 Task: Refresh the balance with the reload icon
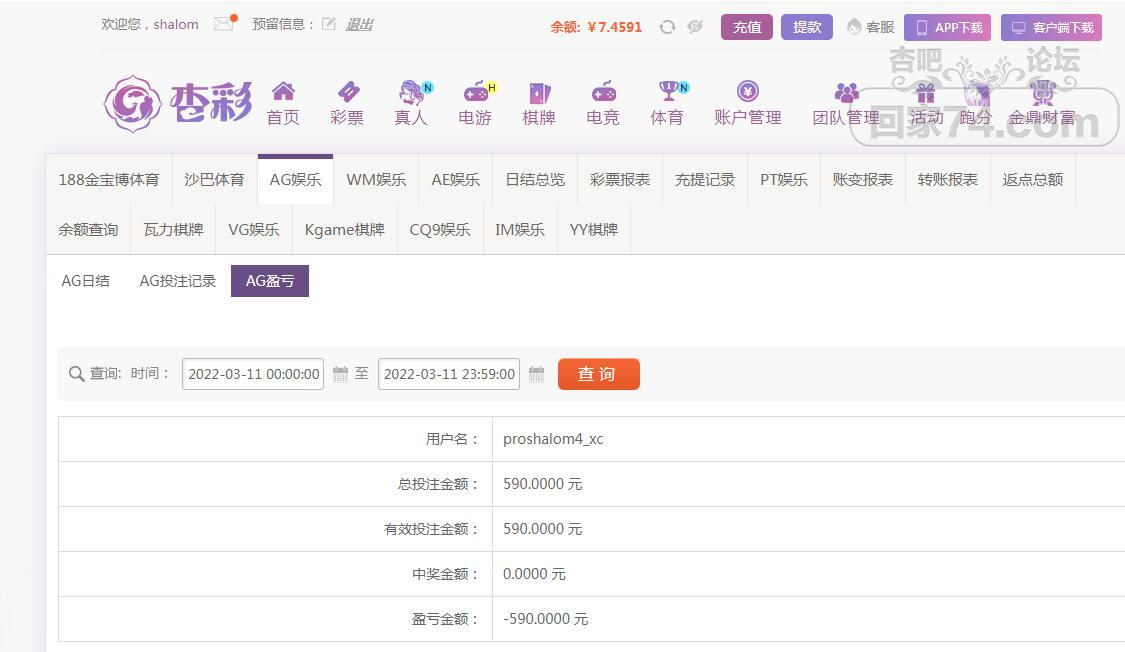click(667, 28)
